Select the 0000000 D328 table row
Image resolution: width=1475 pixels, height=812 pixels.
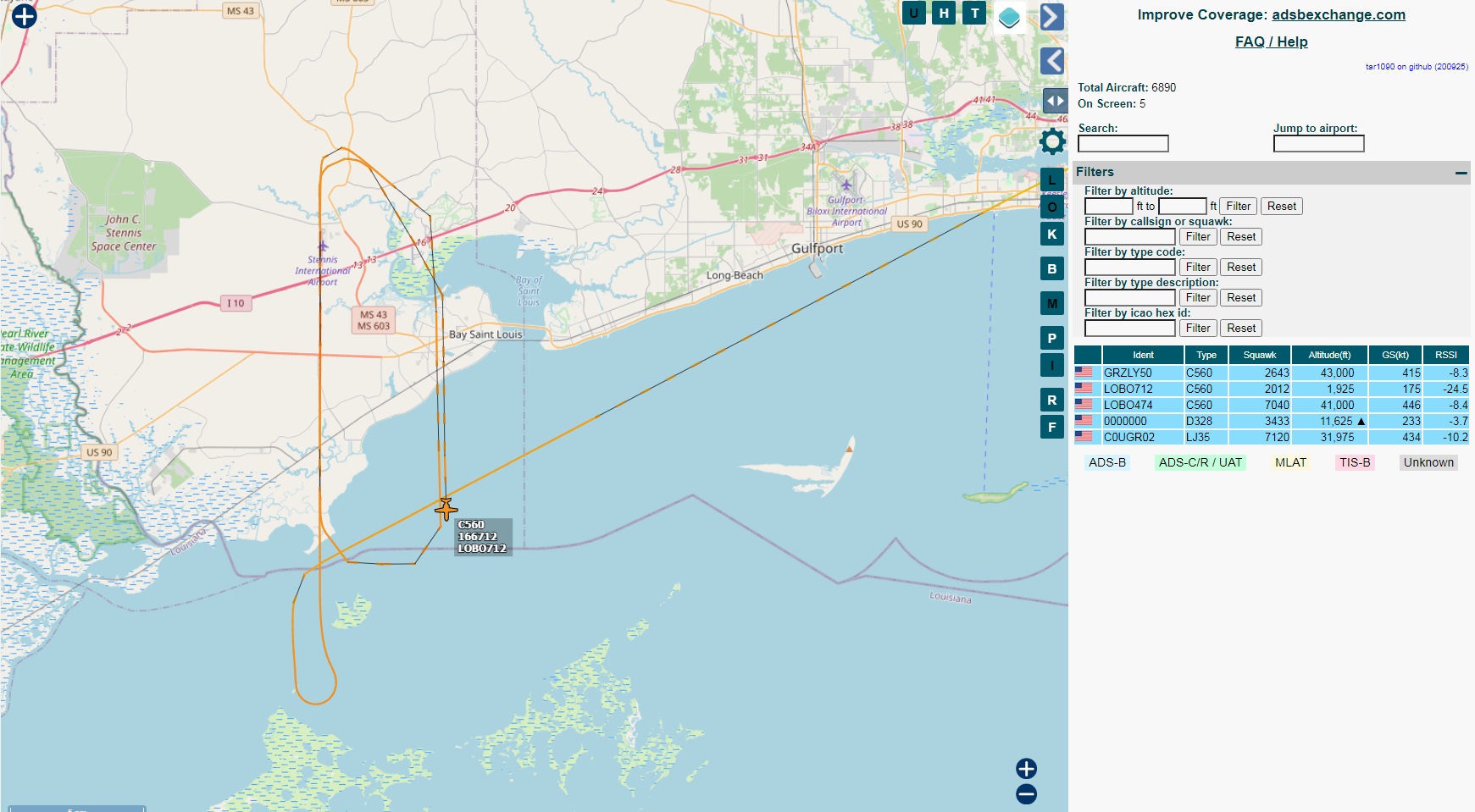point(1271,421)
